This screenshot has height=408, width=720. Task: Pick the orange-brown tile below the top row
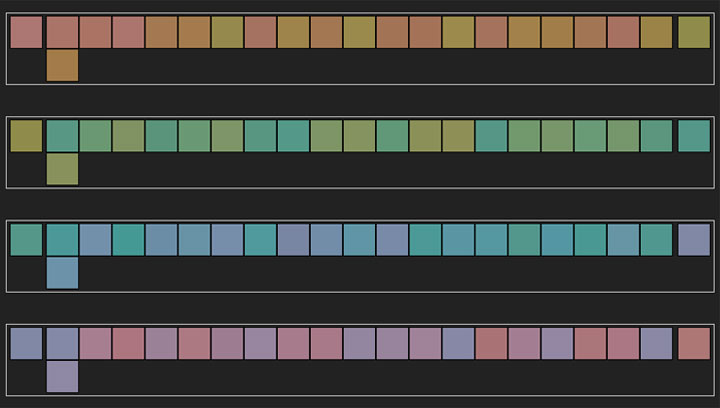[62, 66]
